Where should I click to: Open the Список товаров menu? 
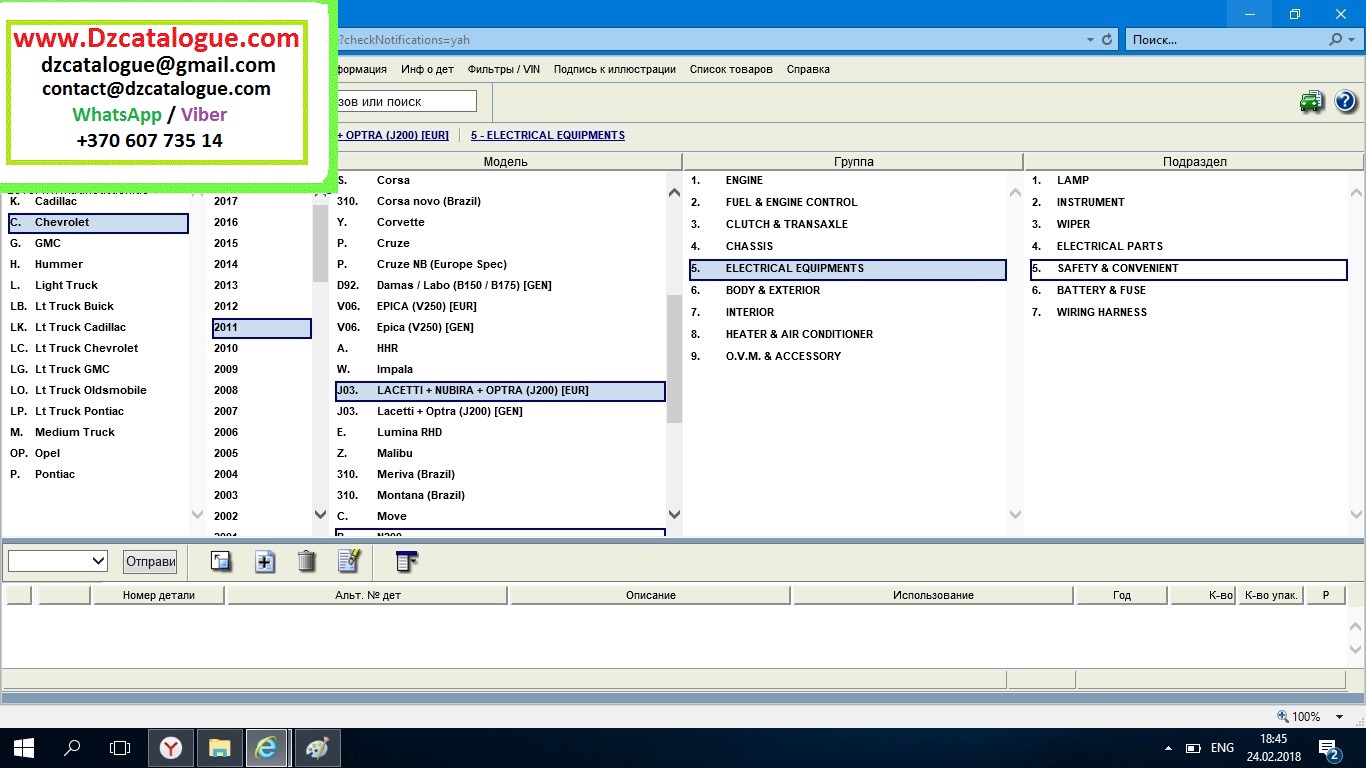pos(731,69)
